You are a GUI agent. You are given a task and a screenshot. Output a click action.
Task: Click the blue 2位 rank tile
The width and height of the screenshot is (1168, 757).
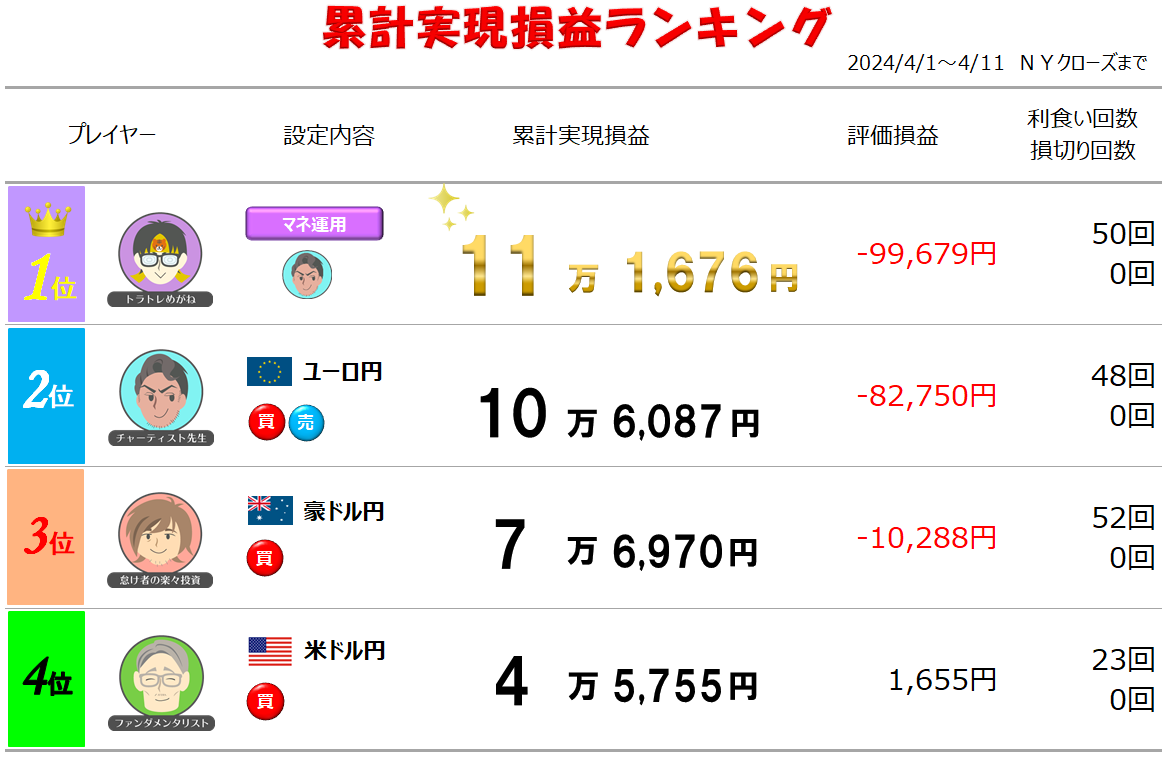point(46,396)
